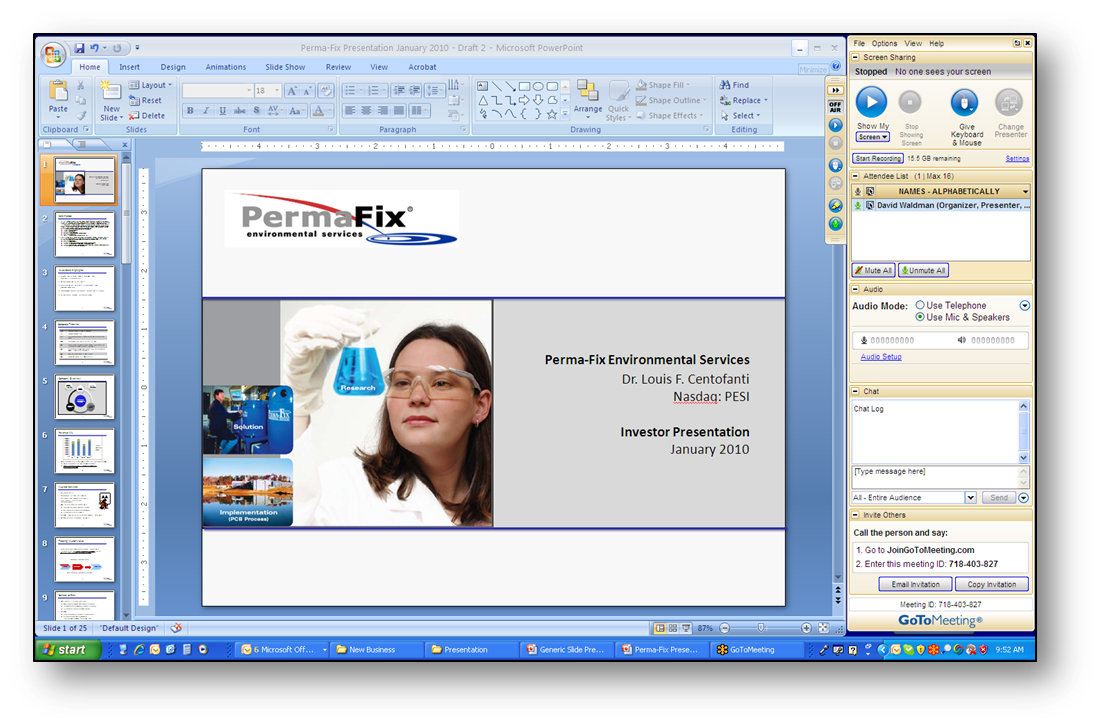The width and height of the screenshot is (1102, 727).
Task: Click the drawing highlighter icon in mini toolbar
Action: click(835, 205)
